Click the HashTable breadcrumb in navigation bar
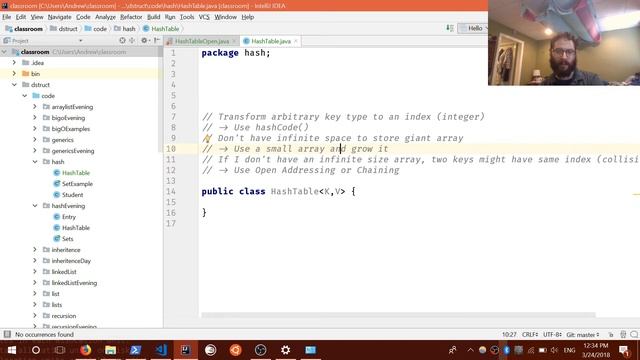Screen dimensions: 640x360 coord(161,29)
